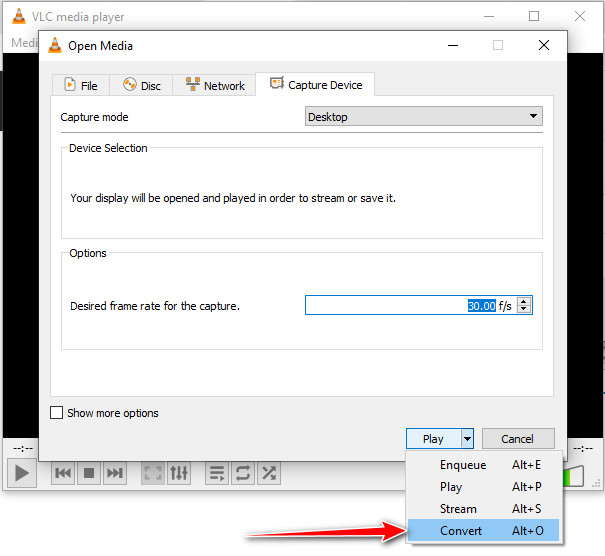
Task: Click the previous track button
Action: (63, 473)
